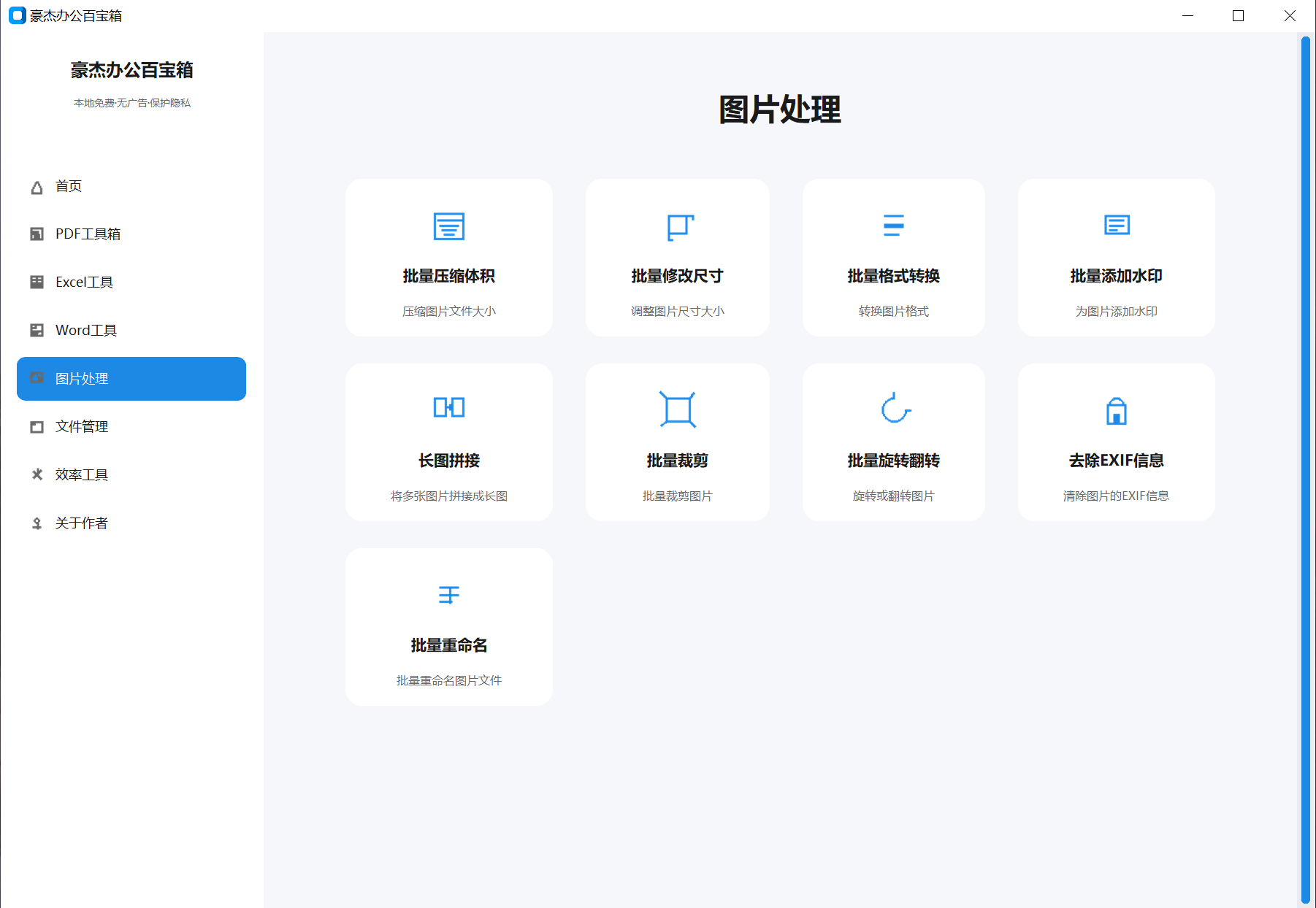Select the 图片处理 menu item
1316x908 pixels.
click(131, 379)
